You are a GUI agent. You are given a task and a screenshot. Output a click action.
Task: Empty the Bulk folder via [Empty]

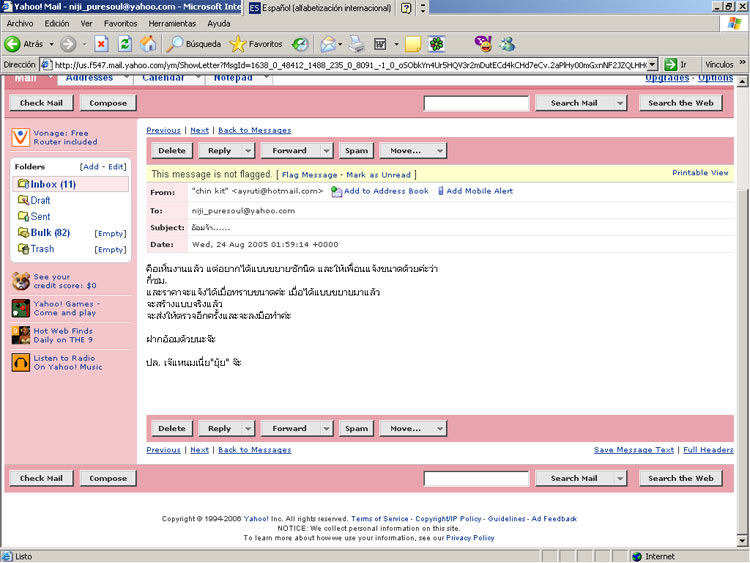[x=110, y=233]
